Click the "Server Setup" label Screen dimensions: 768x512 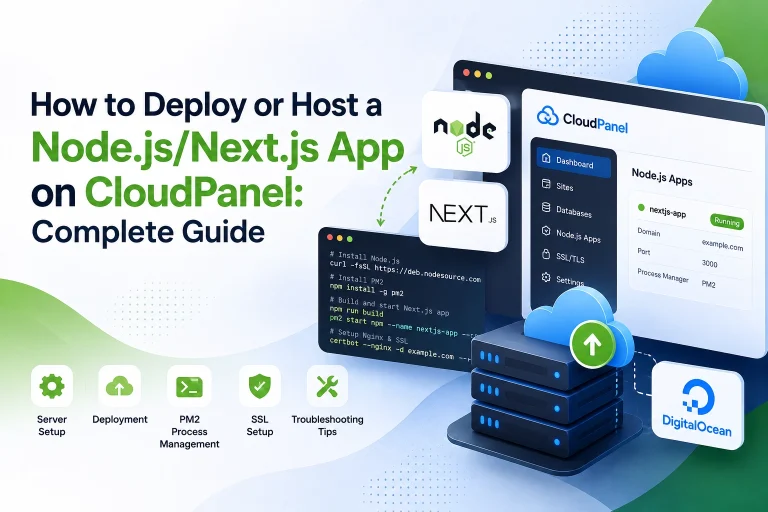52,425
